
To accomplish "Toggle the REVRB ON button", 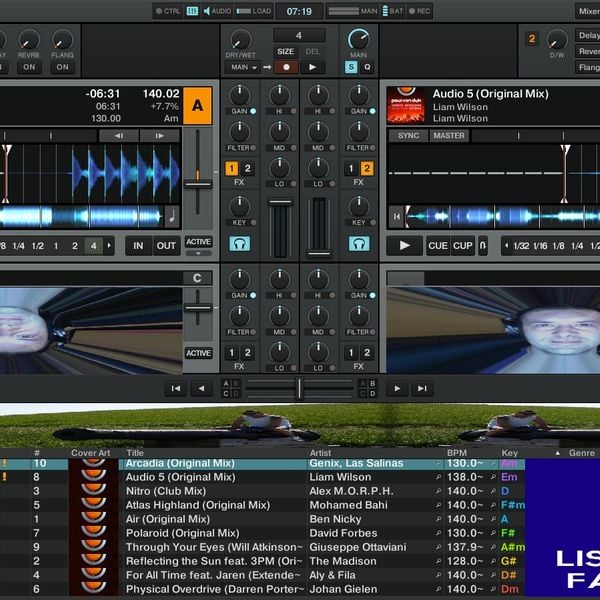I will pos(29,67).
